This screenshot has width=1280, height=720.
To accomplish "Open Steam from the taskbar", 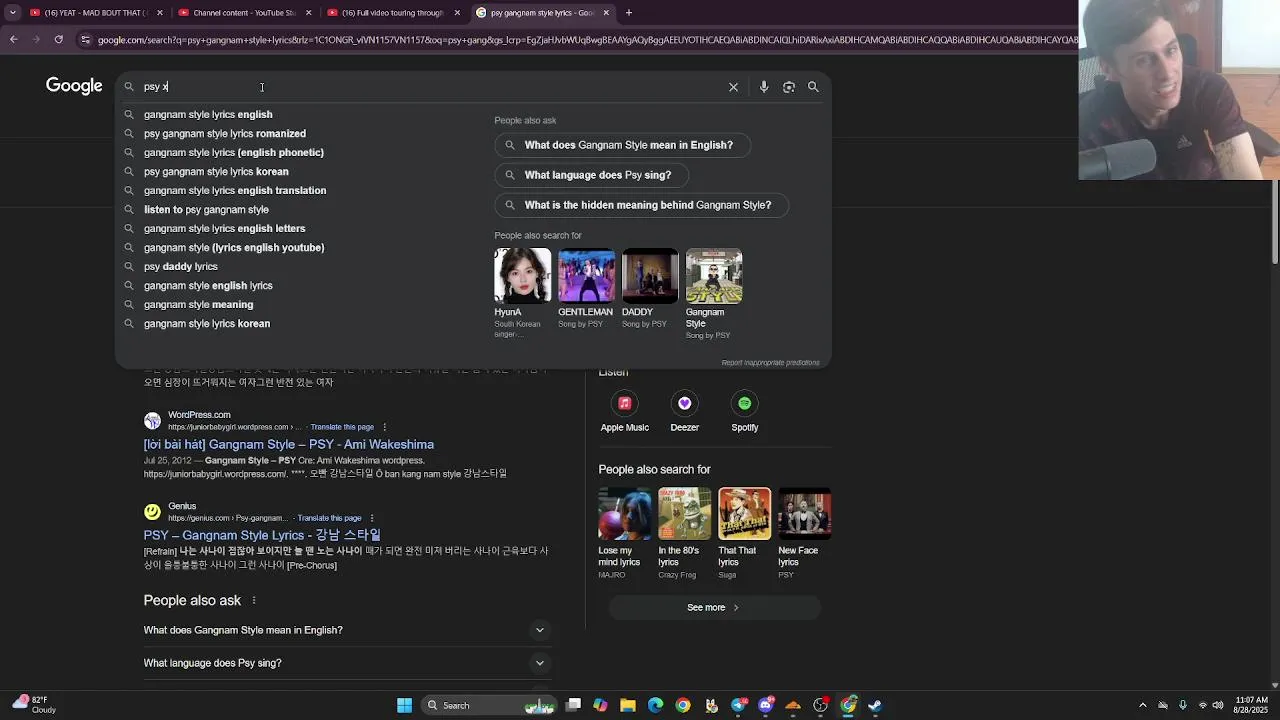I will click(x=875, y=705).
